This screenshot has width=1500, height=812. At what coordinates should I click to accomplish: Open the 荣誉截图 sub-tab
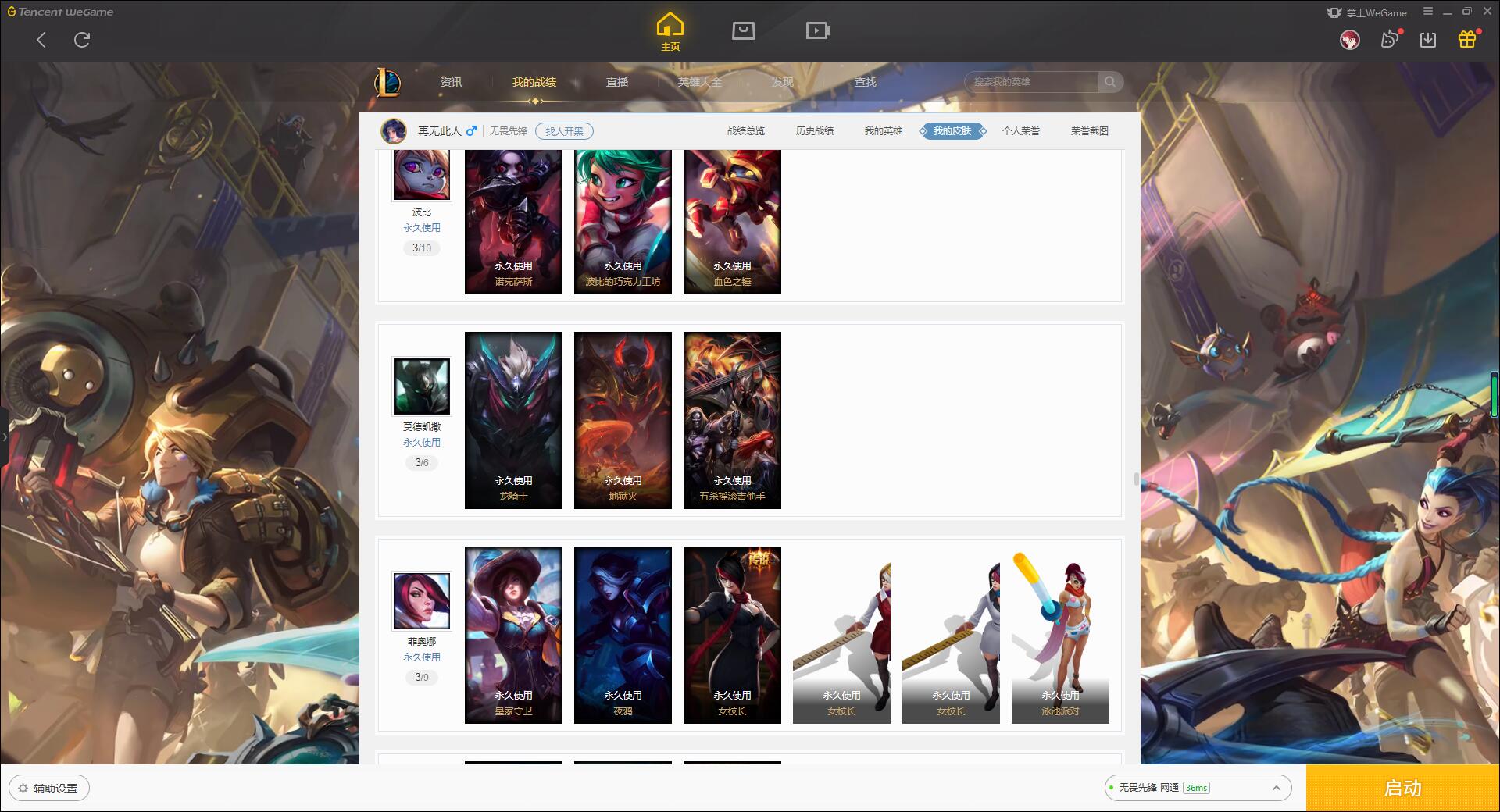[x=1090, y=131]
